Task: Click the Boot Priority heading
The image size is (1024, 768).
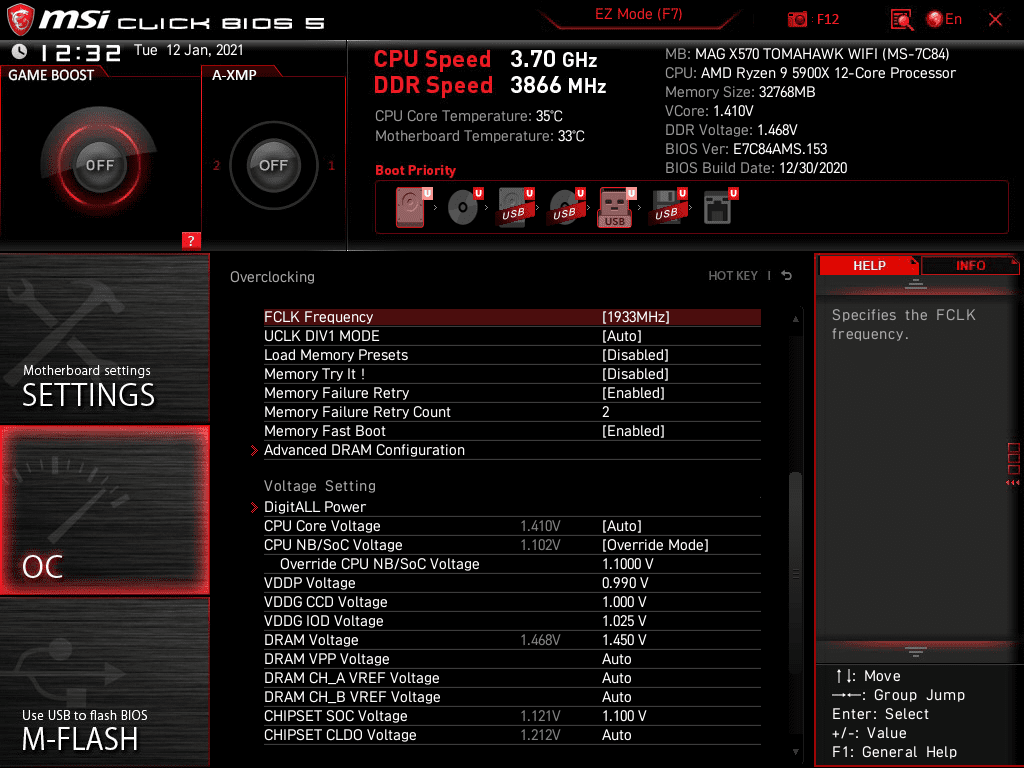Action: pyautogui.click(x=415, y=170)
